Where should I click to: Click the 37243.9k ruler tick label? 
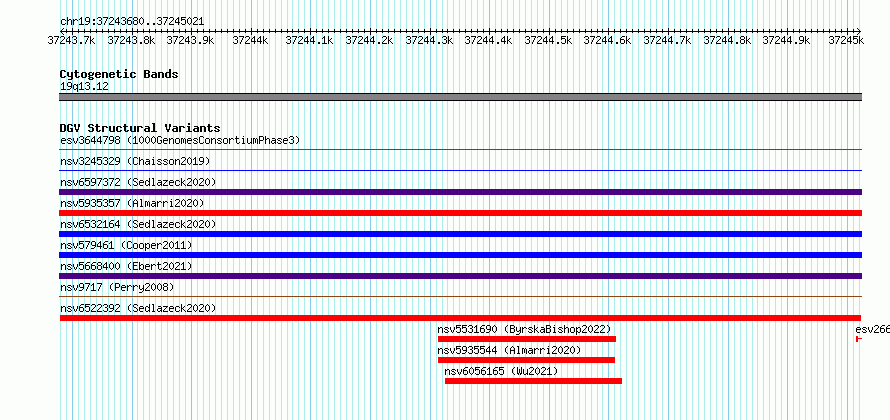[x=190, y=40]
